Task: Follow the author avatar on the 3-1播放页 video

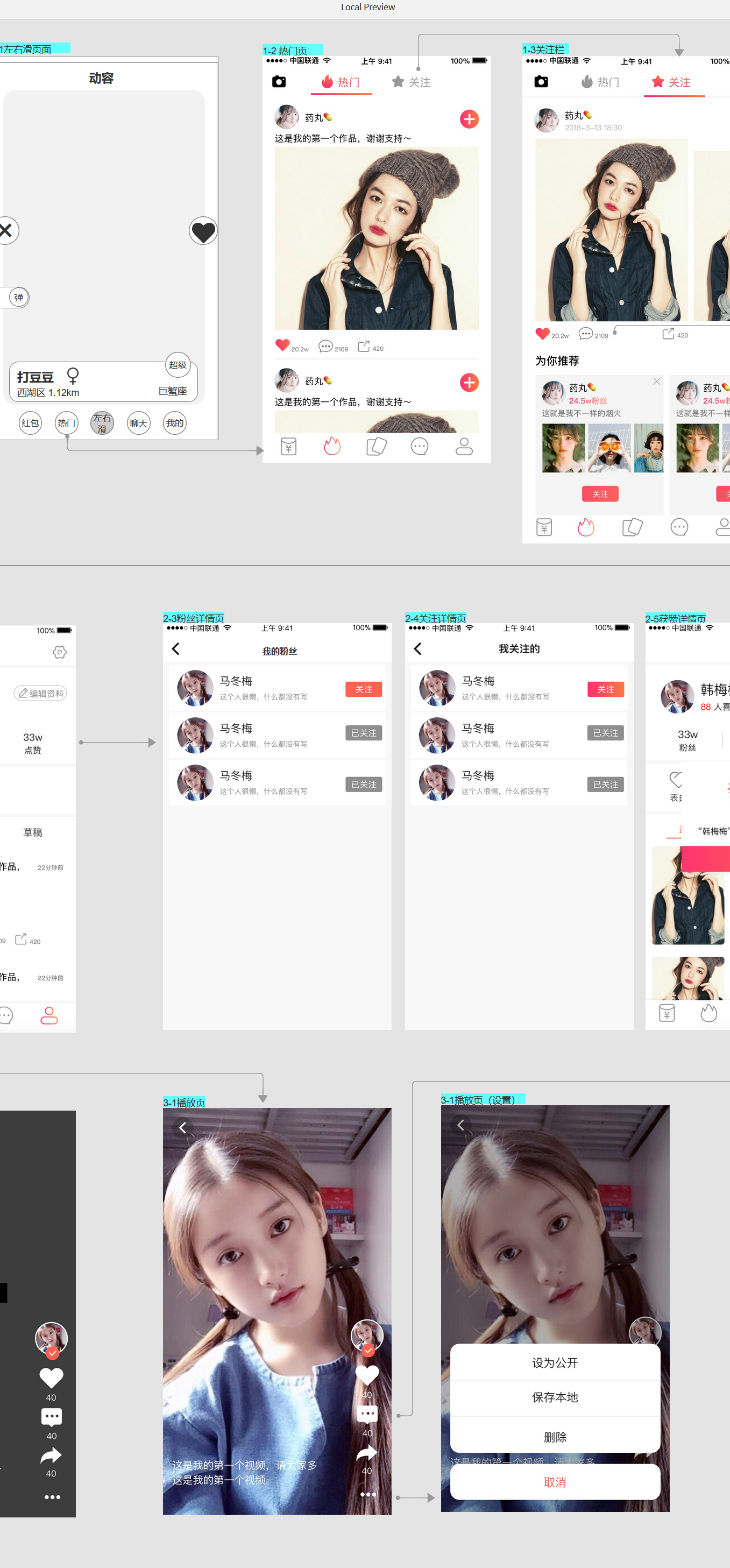Action: 367,1336
